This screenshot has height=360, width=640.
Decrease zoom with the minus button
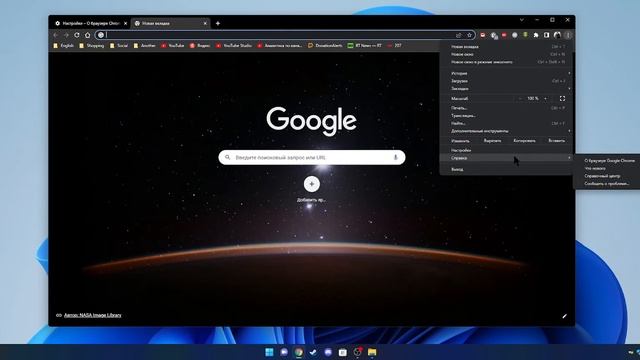(x=520, y=98)
